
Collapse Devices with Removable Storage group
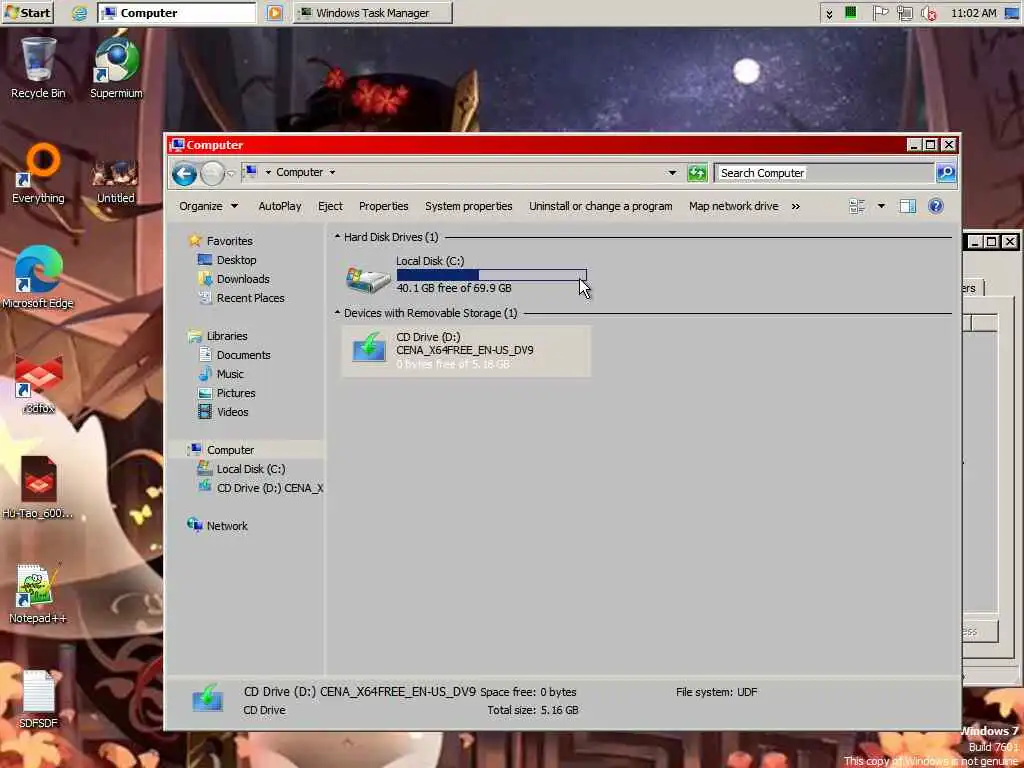pyautogui.click(x=338, y=313)
